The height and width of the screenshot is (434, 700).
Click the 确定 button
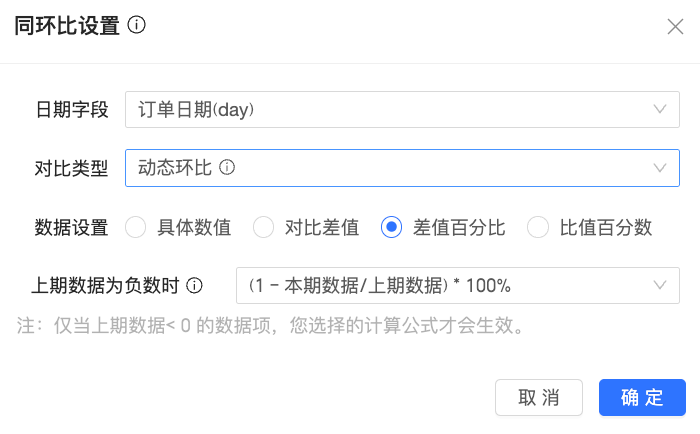click(x=642, y=397)
